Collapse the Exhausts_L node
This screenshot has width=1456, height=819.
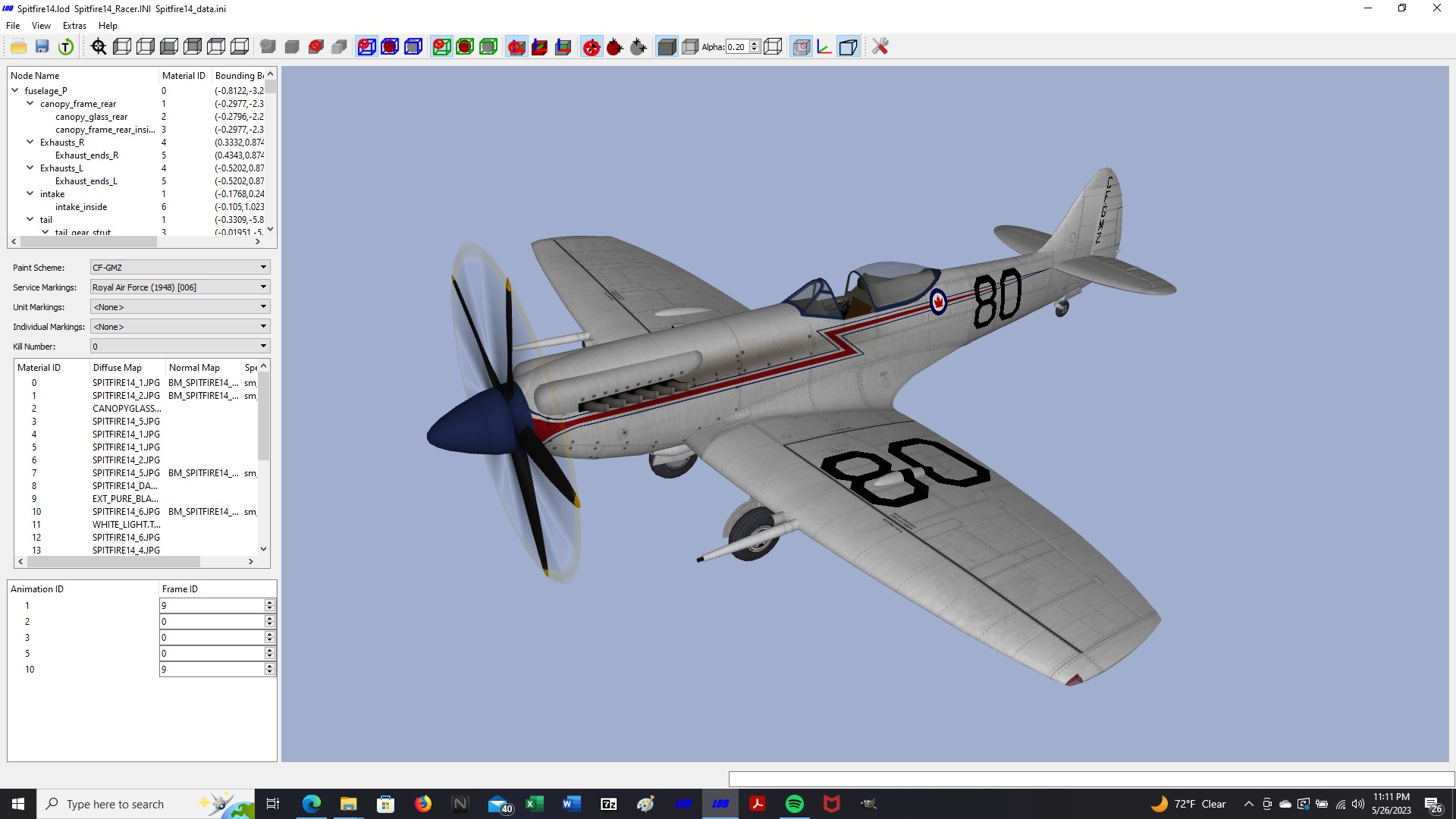coord(30,168)
